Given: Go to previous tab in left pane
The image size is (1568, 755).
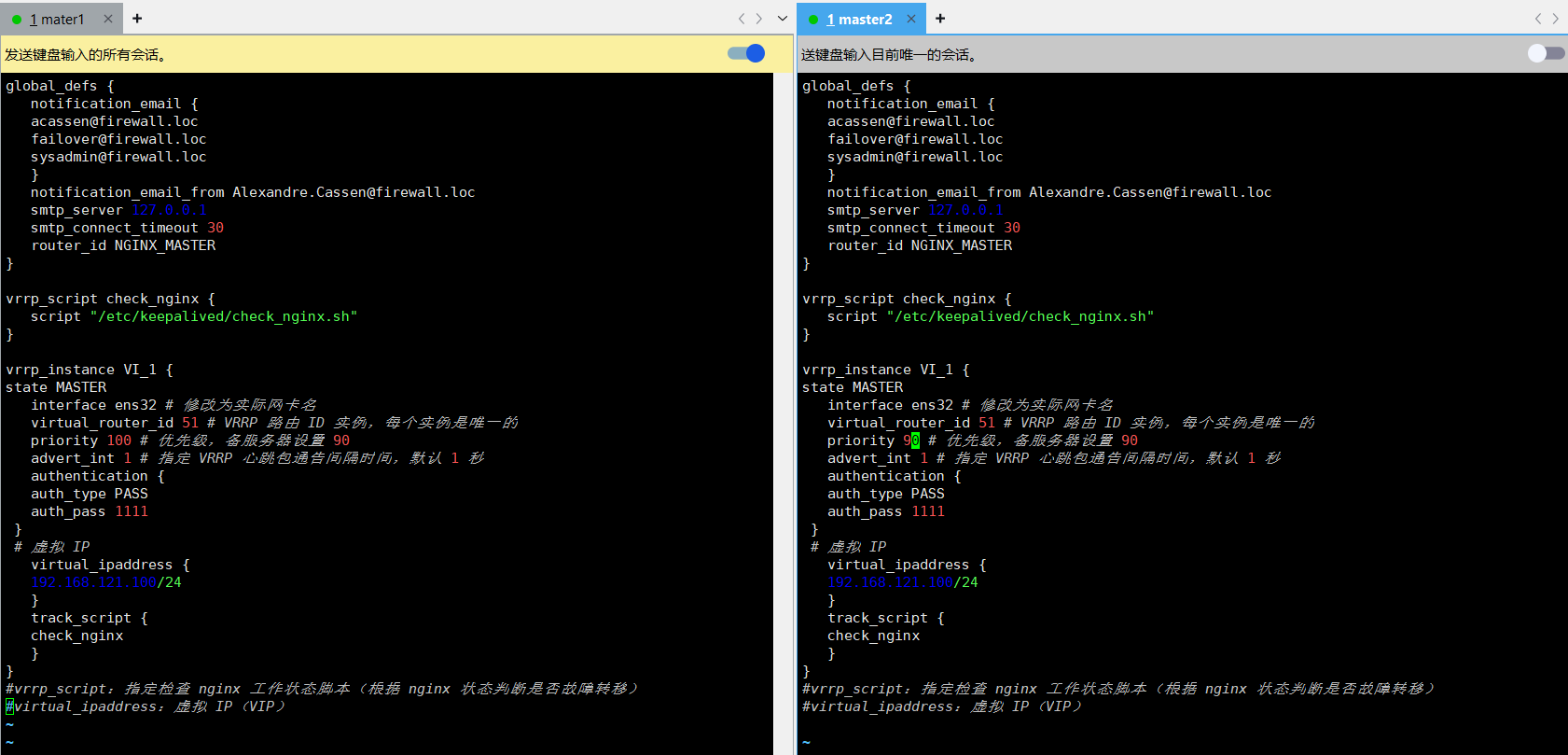Looking at the screenshot, I should point(742,19).
